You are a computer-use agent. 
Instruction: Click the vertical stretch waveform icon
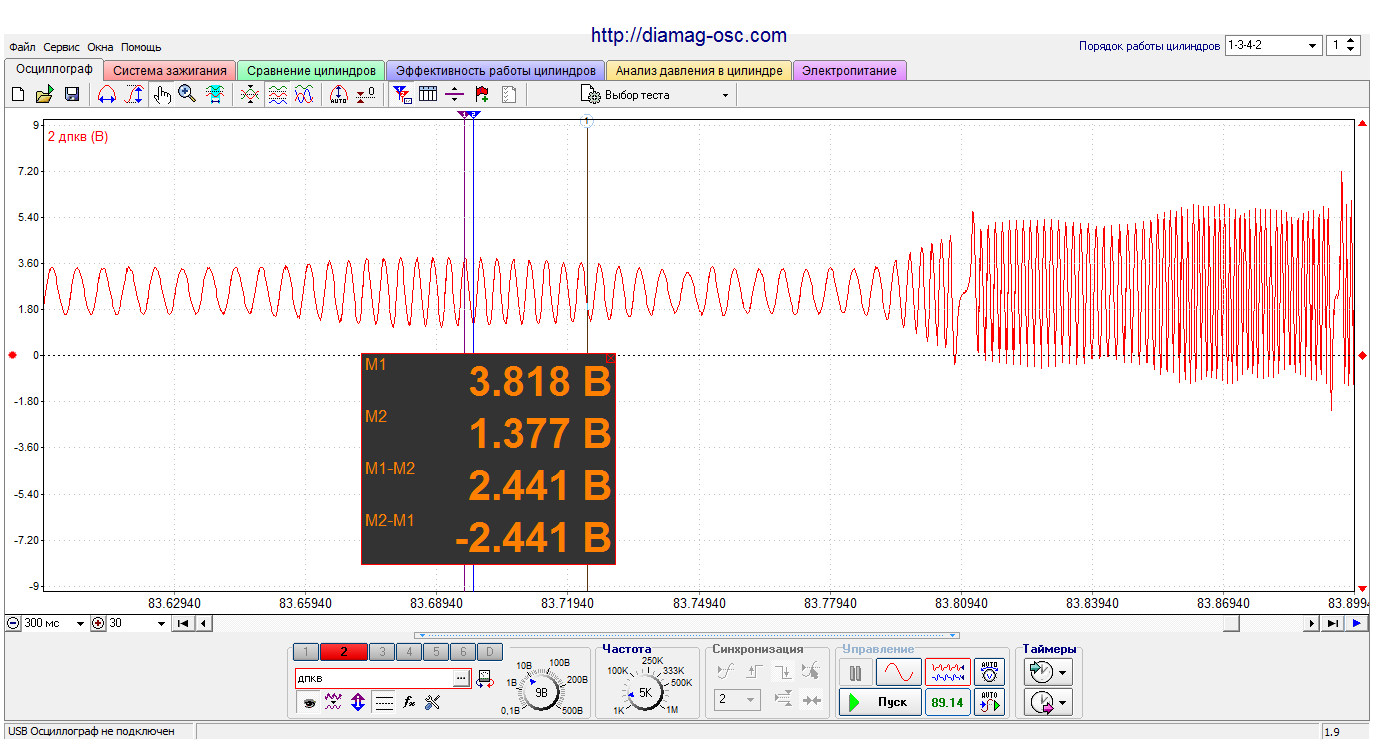[x=133, y=94]
